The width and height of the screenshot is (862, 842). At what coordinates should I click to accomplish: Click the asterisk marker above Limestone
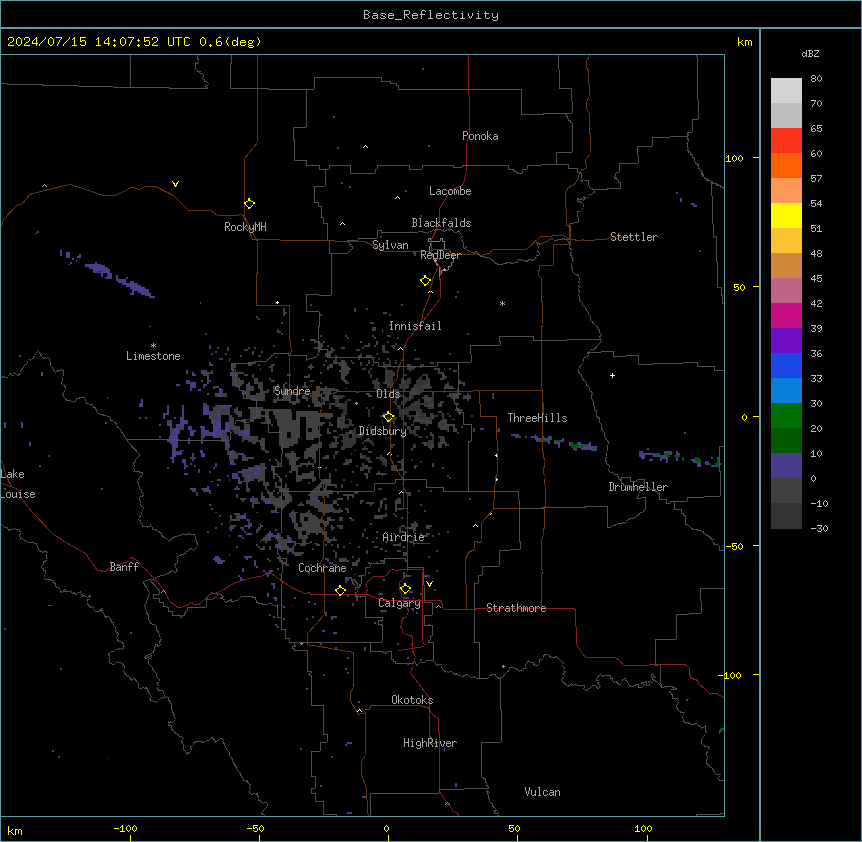(153, 346)
